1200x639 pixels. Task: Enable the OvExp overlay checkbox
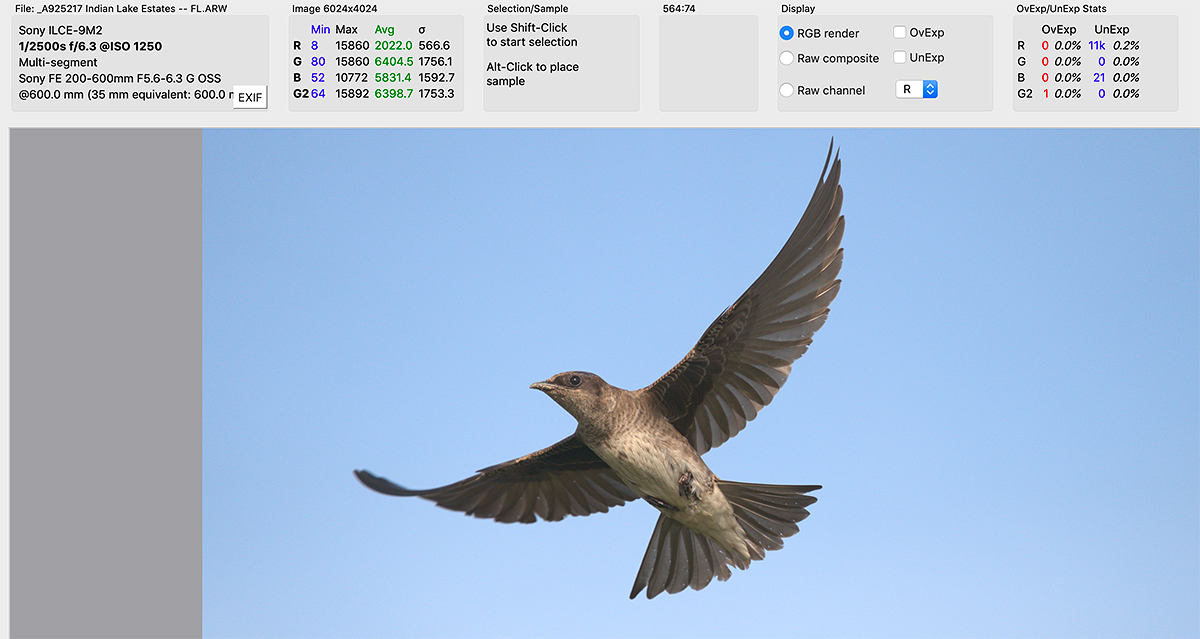tap(900, 32)
